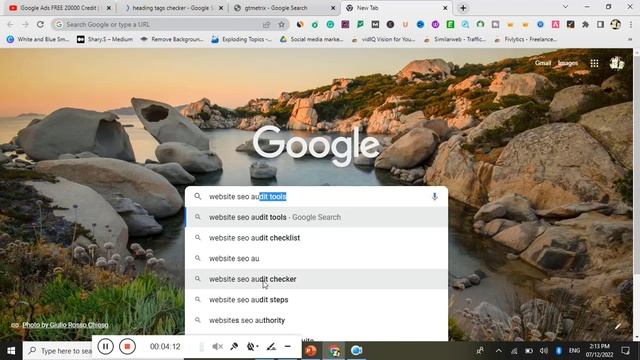Screen dimensions: 640x360
Task: Click the Chrome icon in taskbar
Action: (334, 351)
